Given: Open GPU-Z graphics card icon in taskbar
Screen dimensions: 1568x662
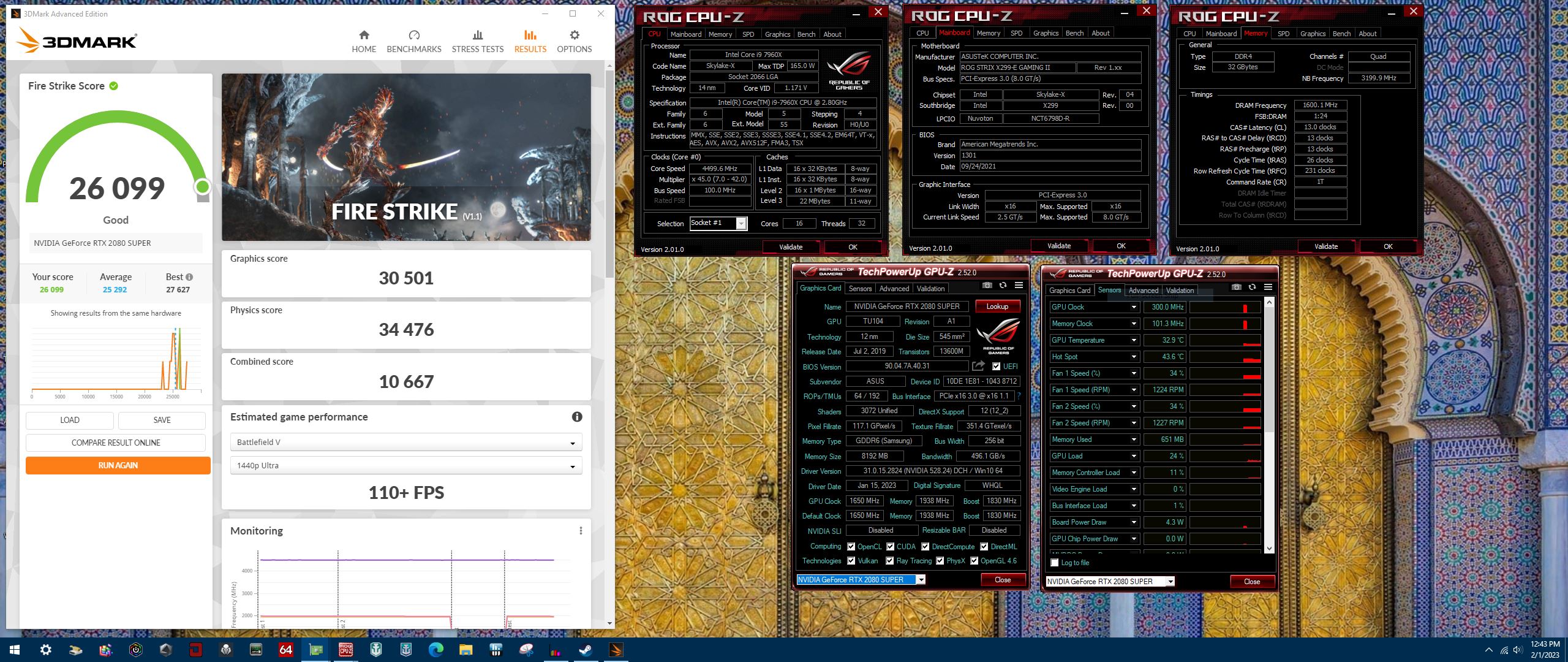Looking at the screenshot, I should point(315,650).
